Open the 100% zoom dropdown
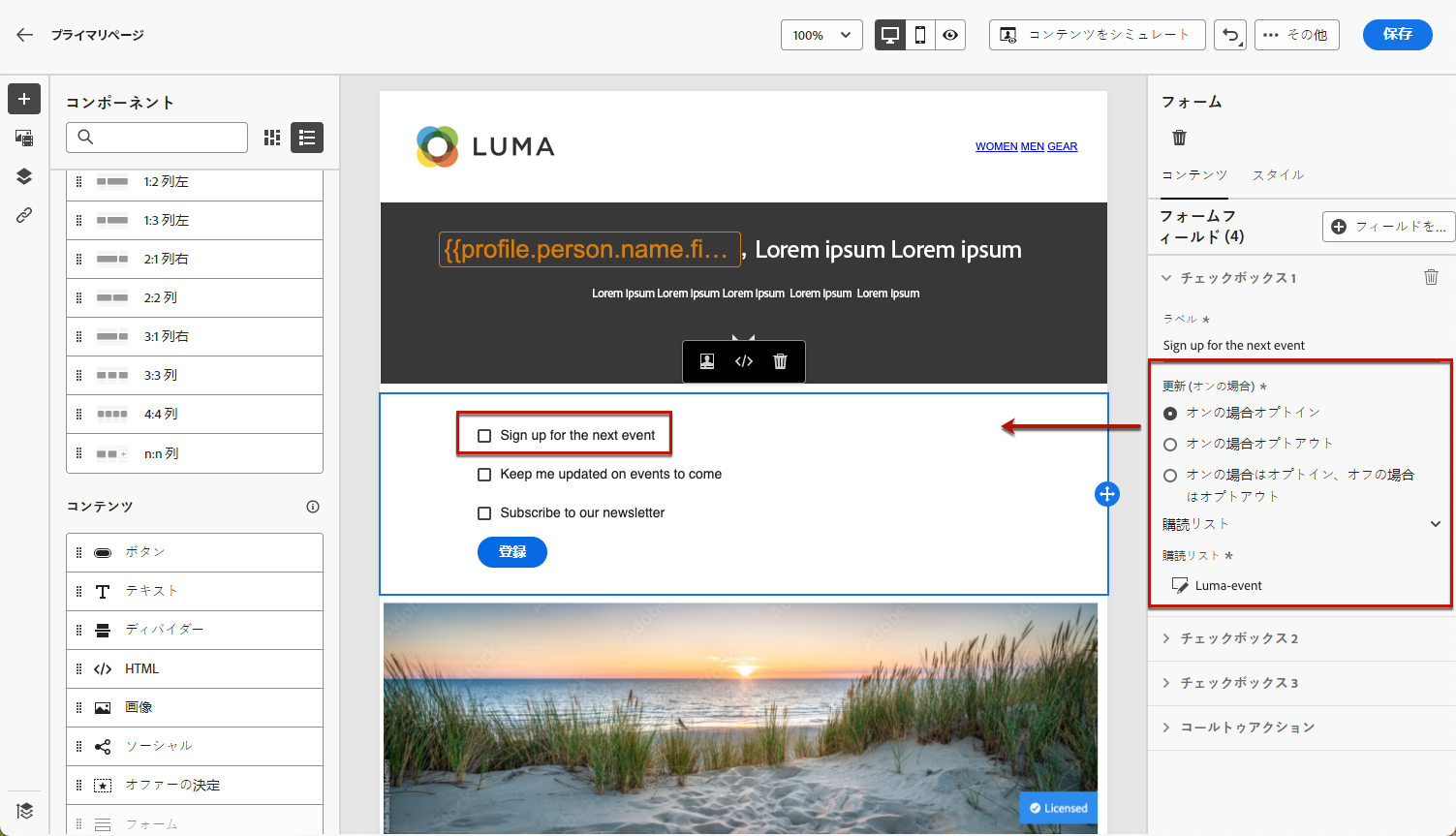This screenshot has height=836, width=1456. coord(821,35)
